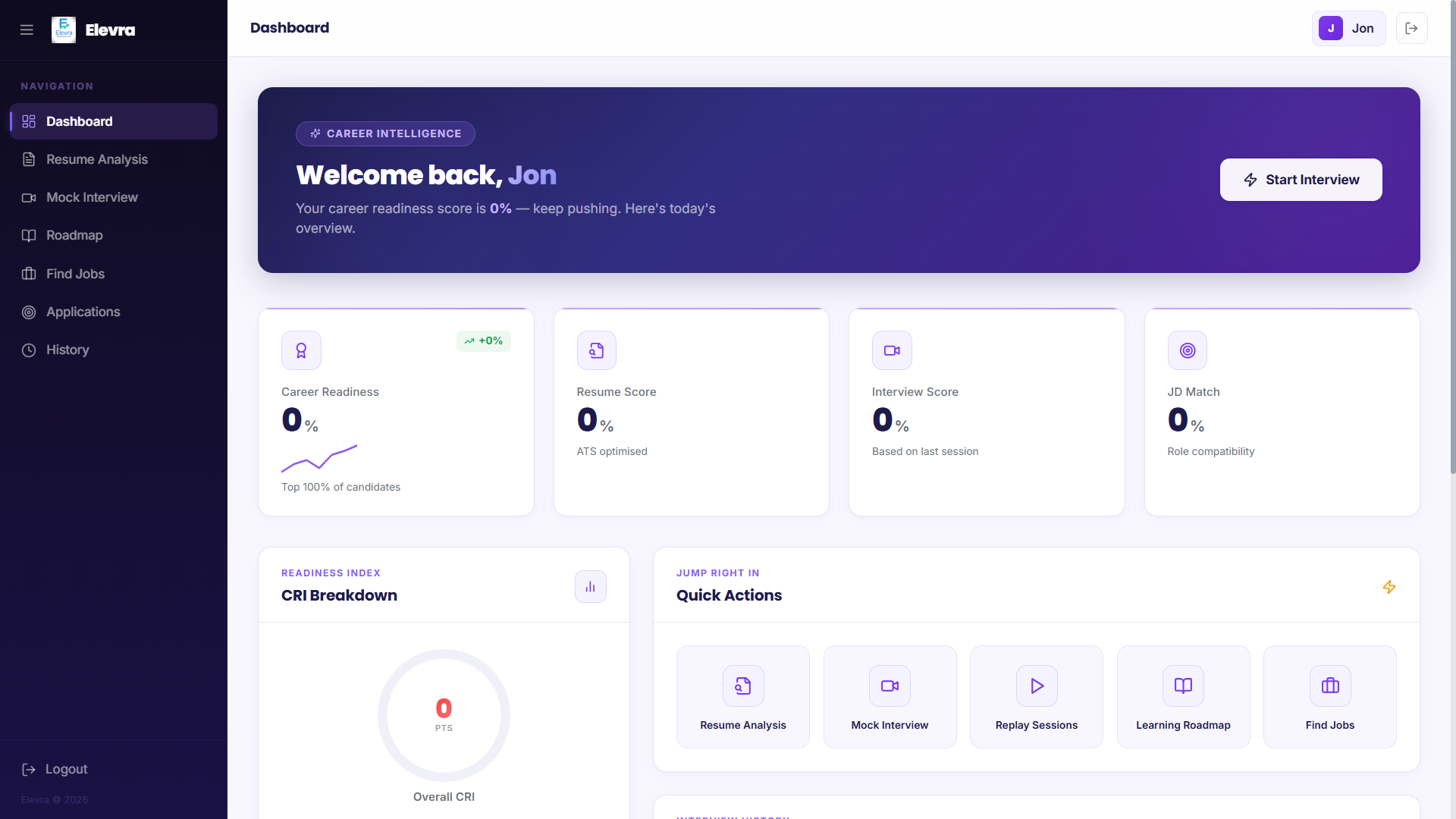1456x819 pixels.
Task: Click the +0% trend badge
Action: (x=483, y=341)
